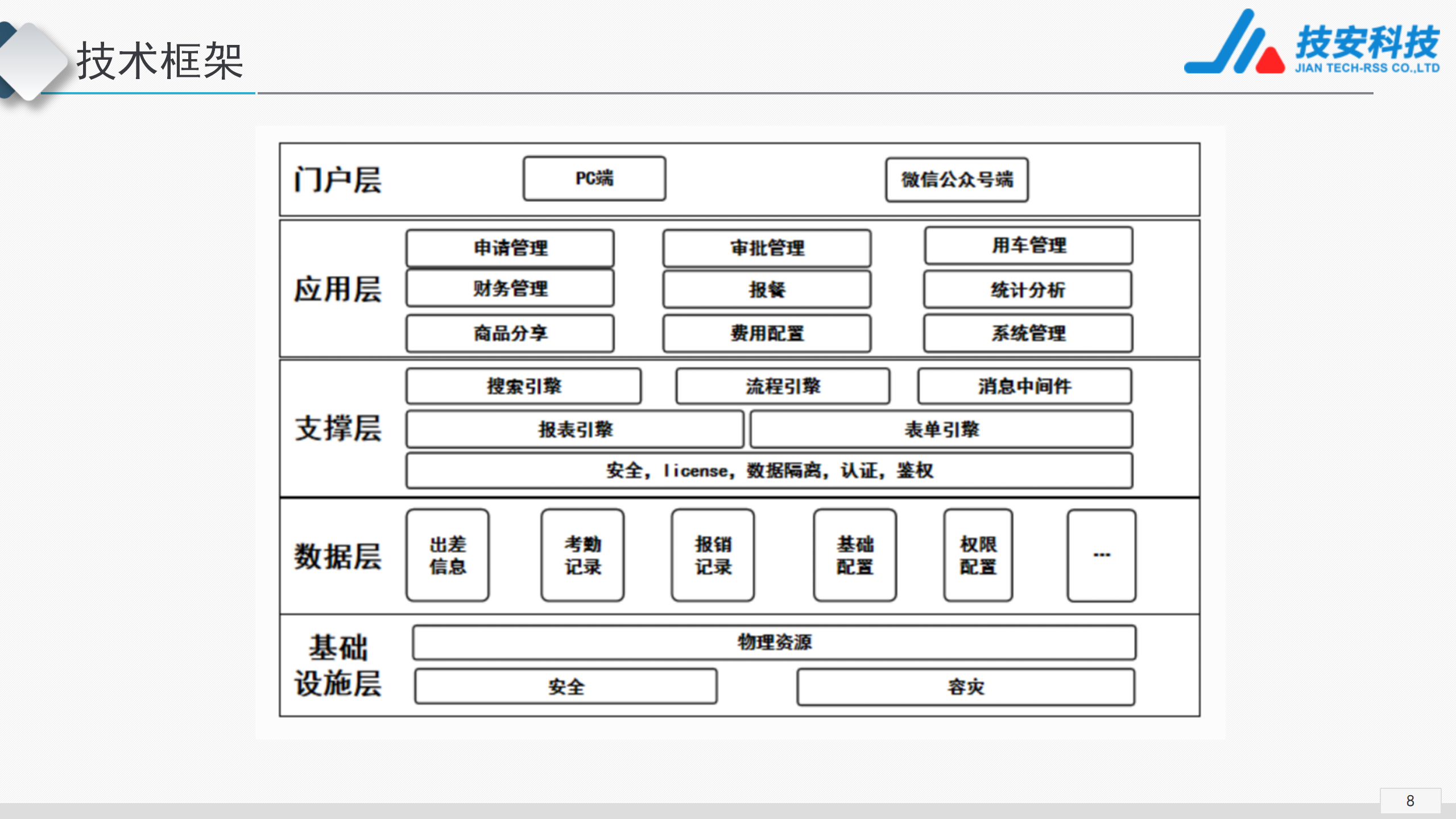Select the 申请管理 module box
This screenshot has width=1456, height=819.
pyautogui.click(x=510, y=248)
